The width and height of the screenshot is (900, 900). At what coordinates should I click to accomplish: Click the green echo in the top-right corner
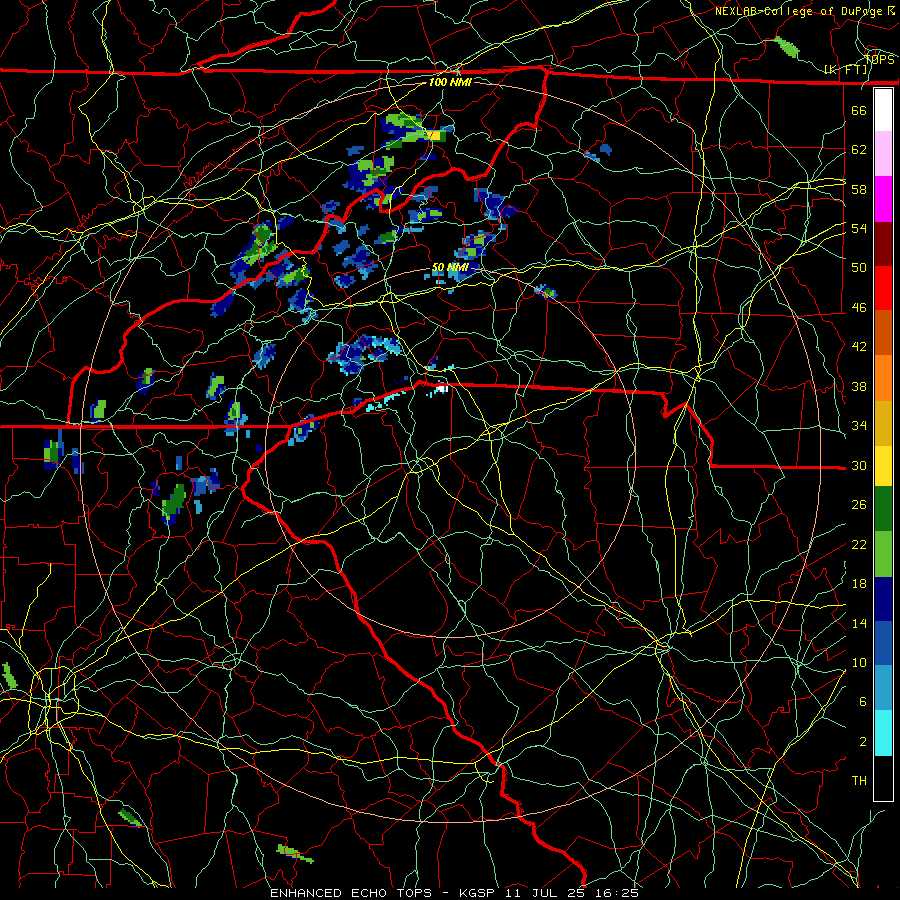click(786, 47)
